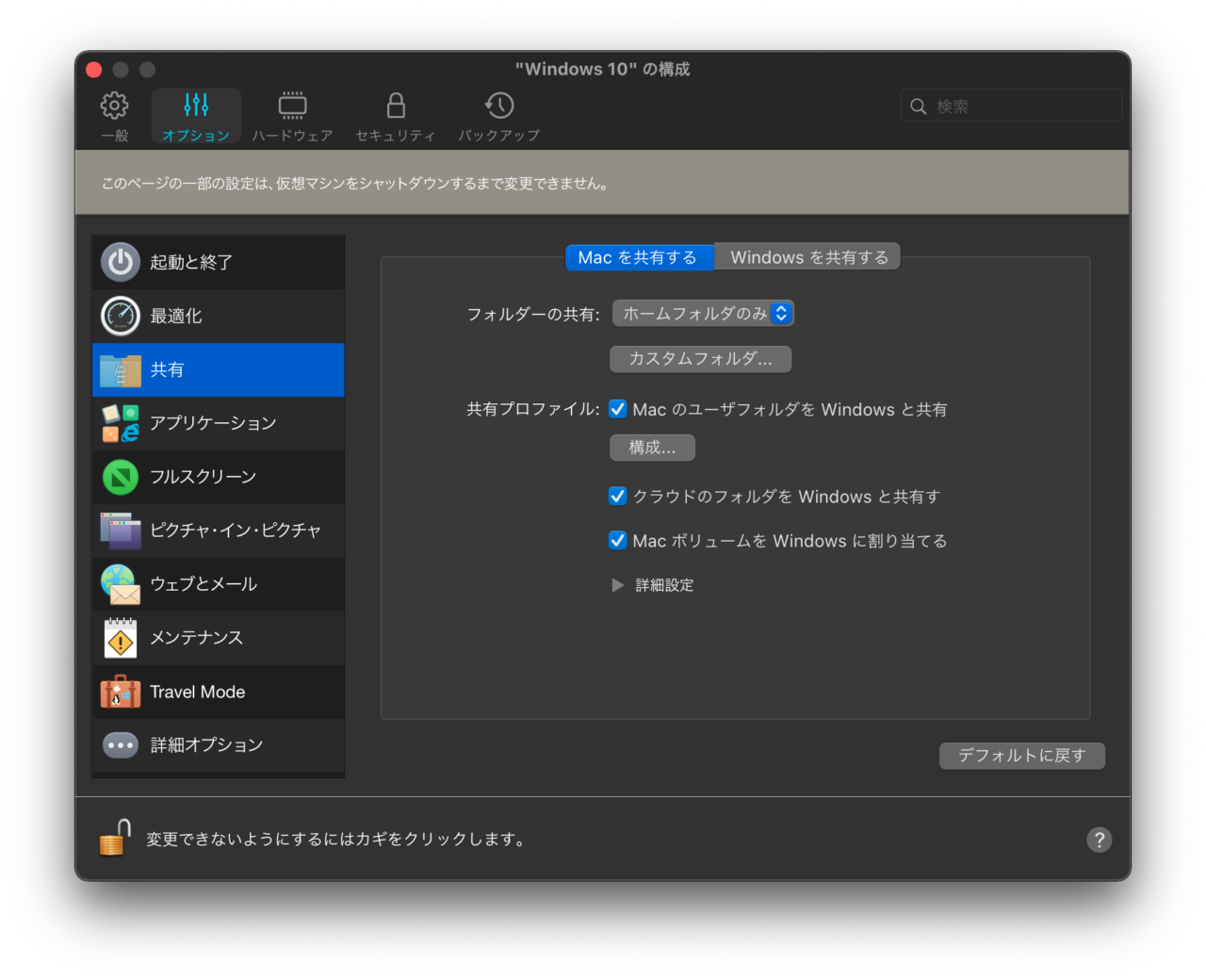Click the 検索 search input field
The height and width of the screenshot is (980, 1206).
[1011, 106]
